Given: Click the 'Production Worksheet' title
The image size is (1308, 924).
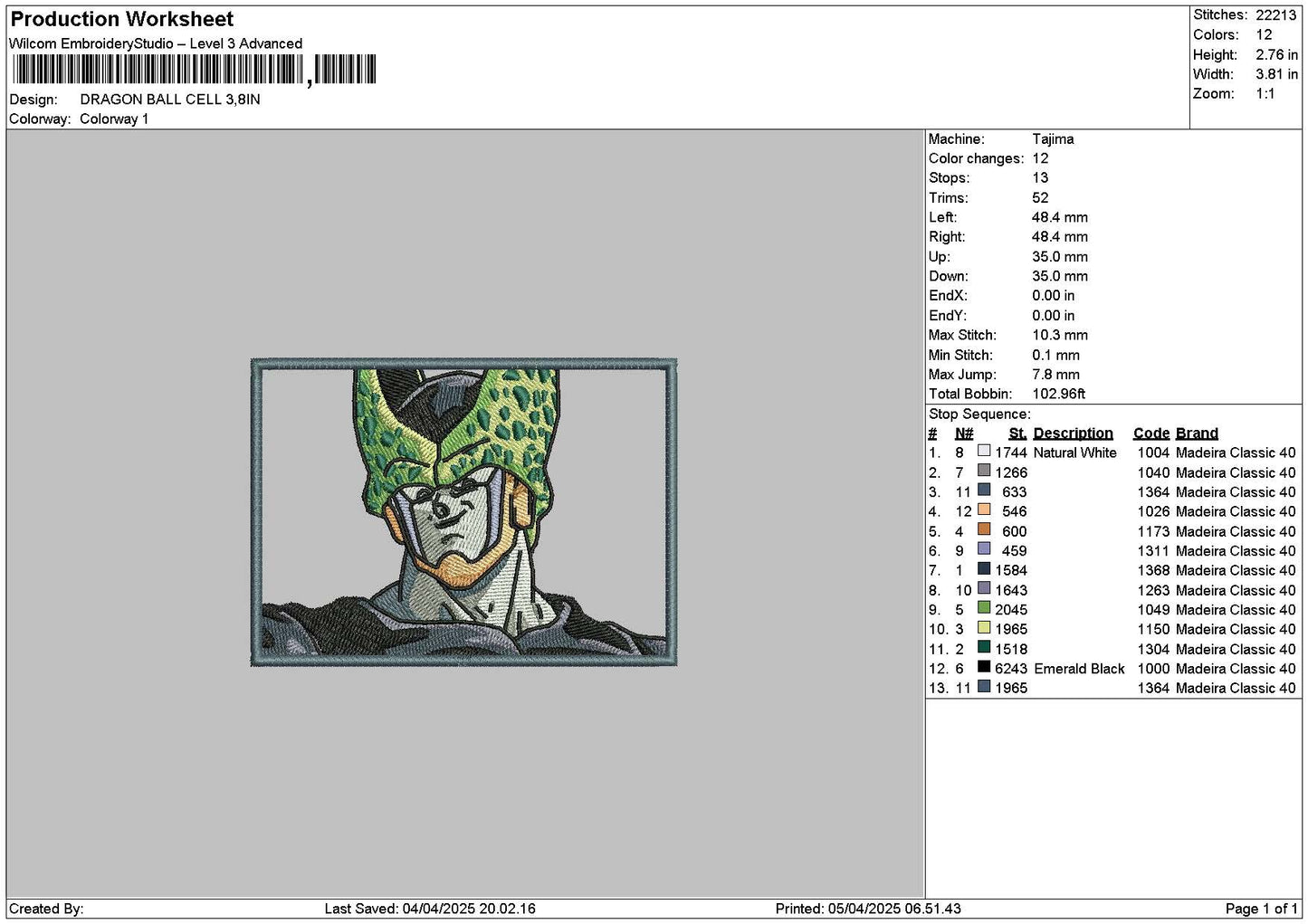Looking at the screenshot, I should (x=121, y=19).
